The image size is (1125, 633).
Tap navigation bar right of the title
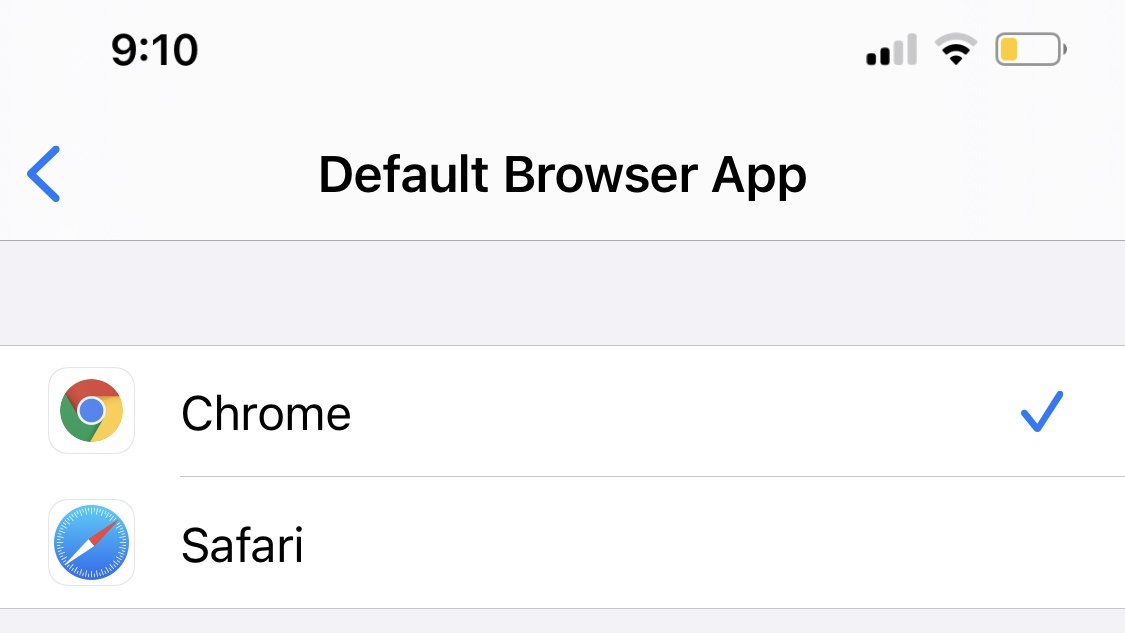(960, 176)
